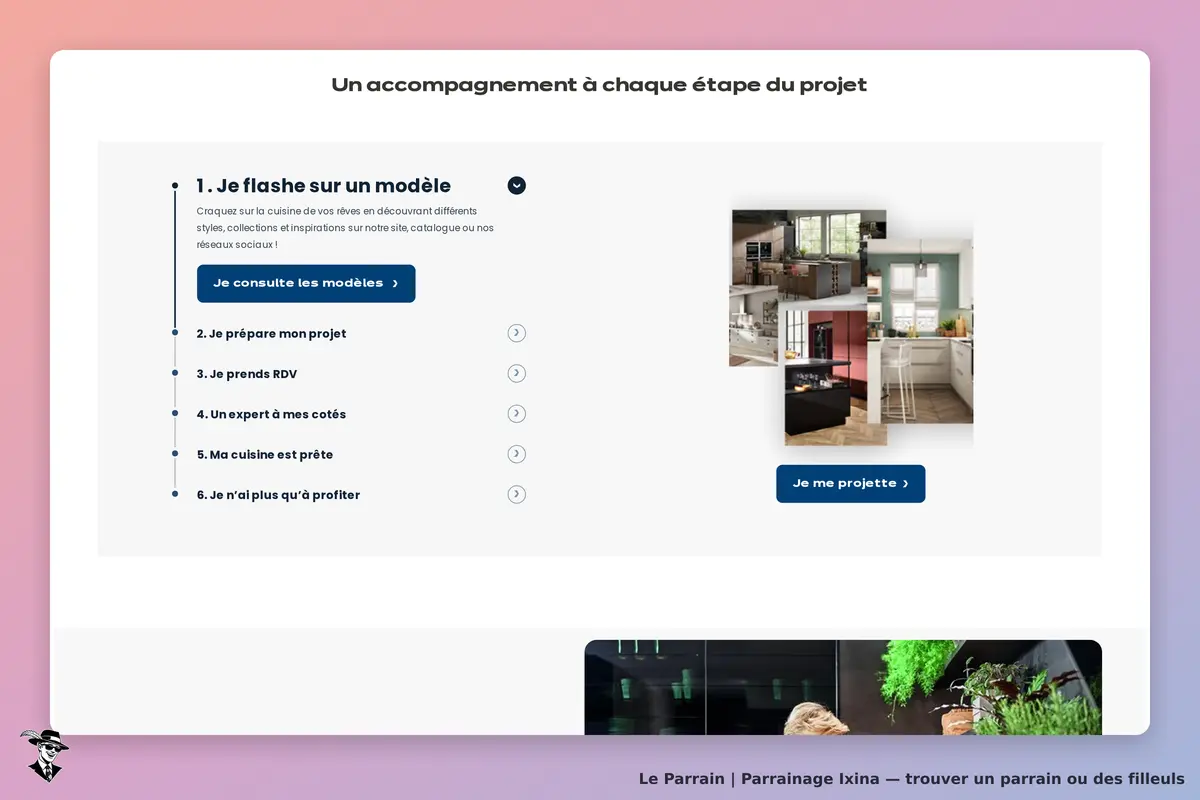The image size is (1200, 800).
Task: Select the '6. Je n'ai plus qu'à profiter' step title
Action: pos(278,495)
